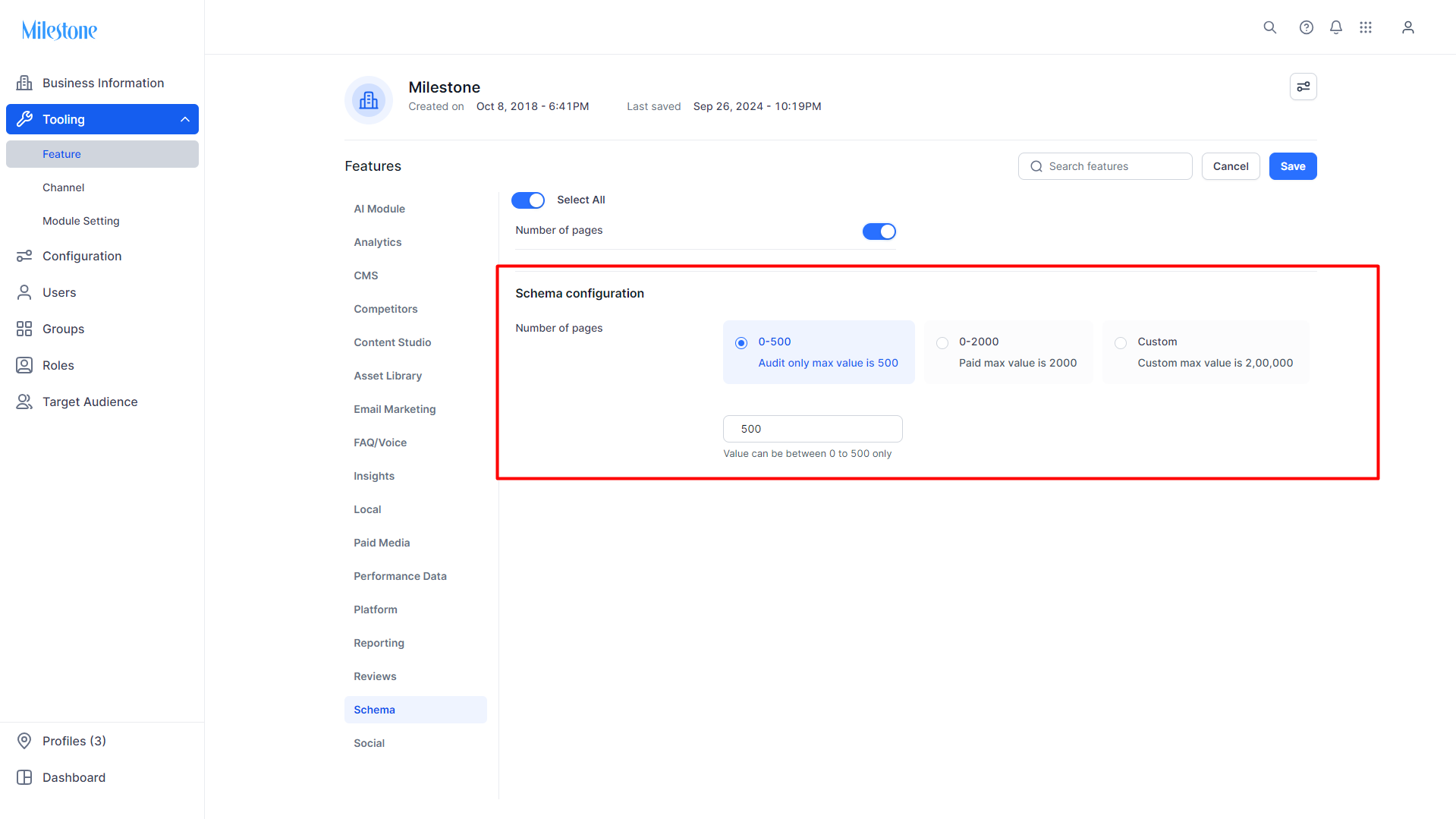This screenshot has width=1456, height=819.
Task: Select the Custom radio option
Action: (1121, 343)
